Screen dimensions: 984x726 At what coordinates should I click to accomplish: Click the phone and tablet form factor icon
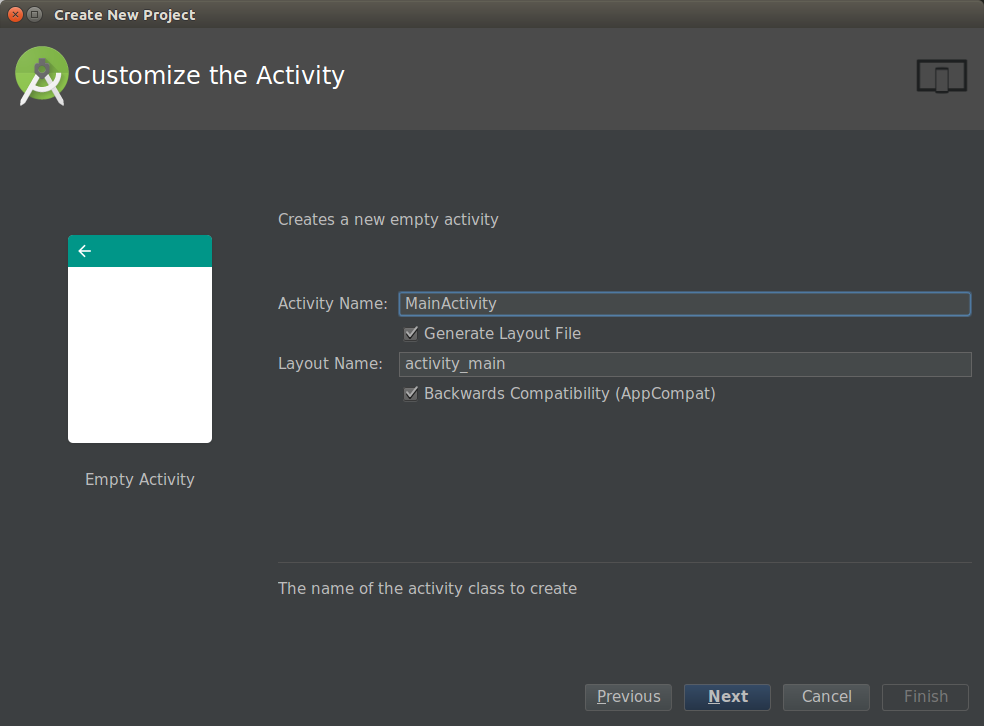[941, 77]
